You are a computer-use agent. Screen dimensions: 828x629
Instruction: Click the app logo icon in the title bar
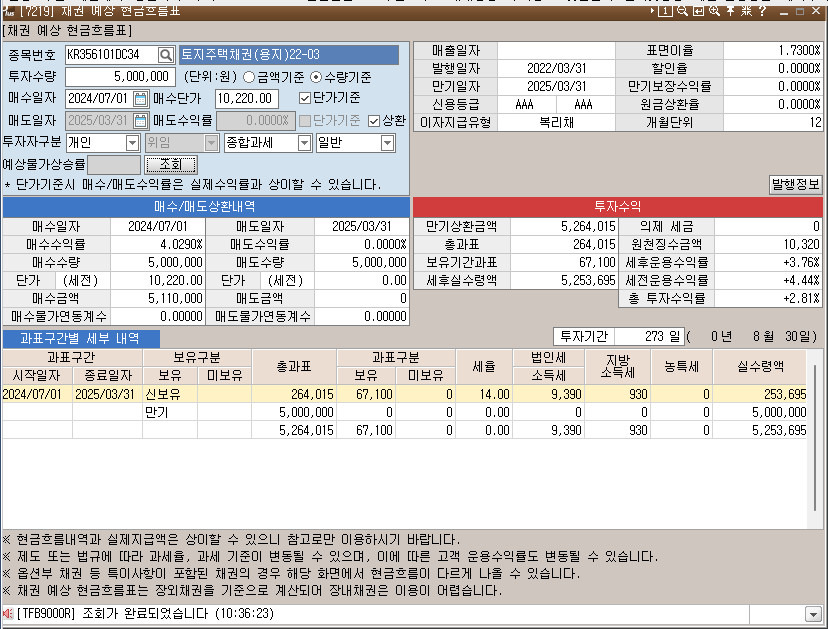coord(8,11)
